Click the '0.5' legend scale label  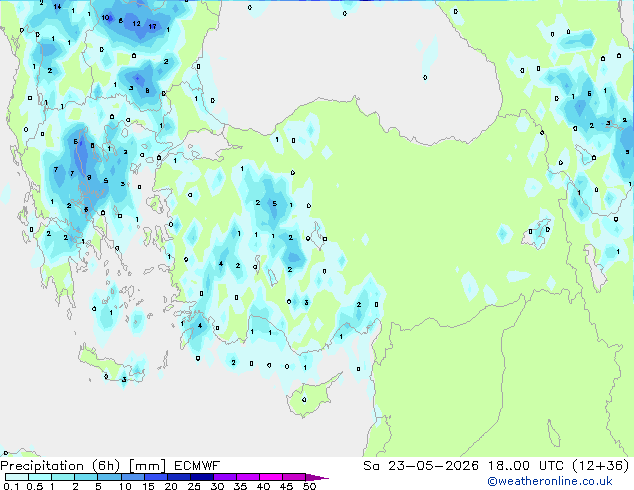click(35, 486)
